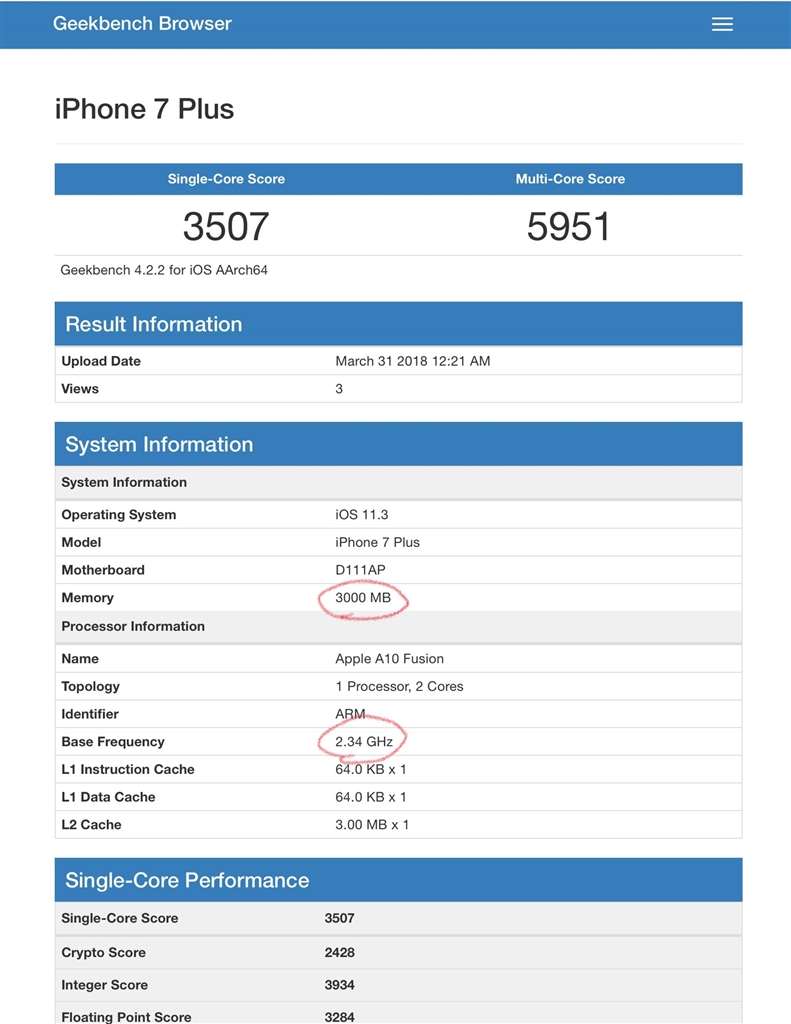Select the 1 Processor, 2 Cores value

399,686
